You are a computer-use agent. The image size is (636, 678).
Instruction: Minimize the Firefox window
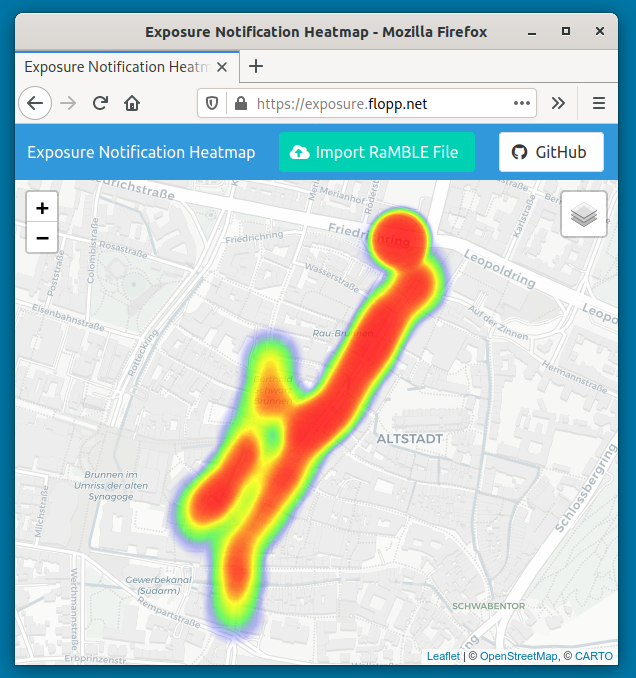pyautogui.click(x=532, y=32)
